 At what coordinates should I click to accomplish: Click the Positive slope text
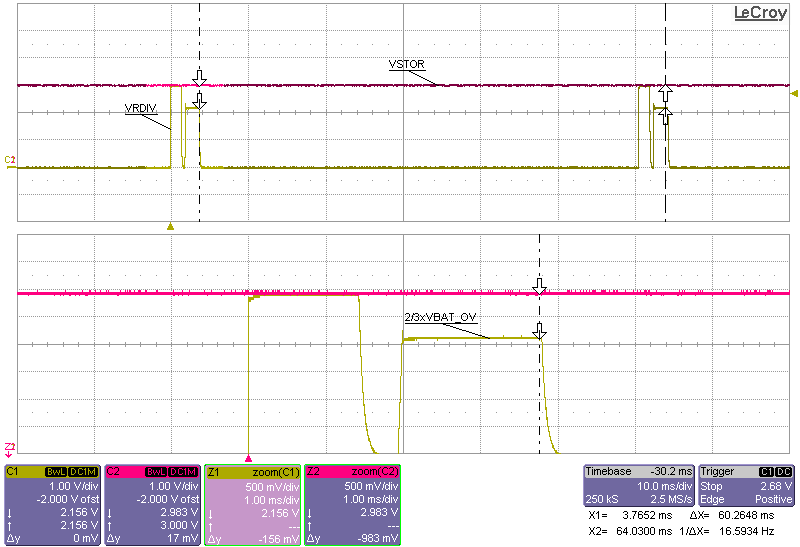click(773, 499)
